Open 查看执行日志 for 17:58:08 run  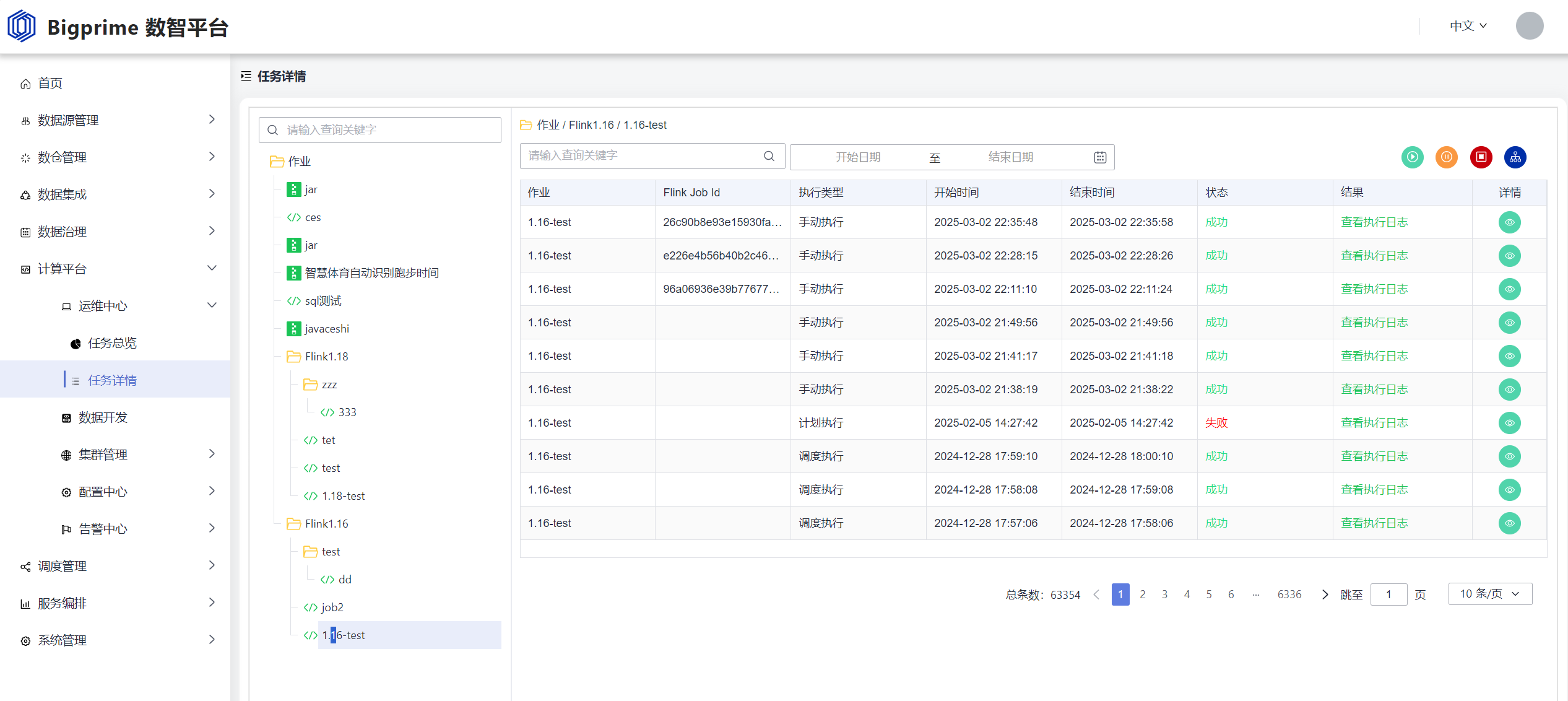pyautogui.click(x=1374, y=490)
